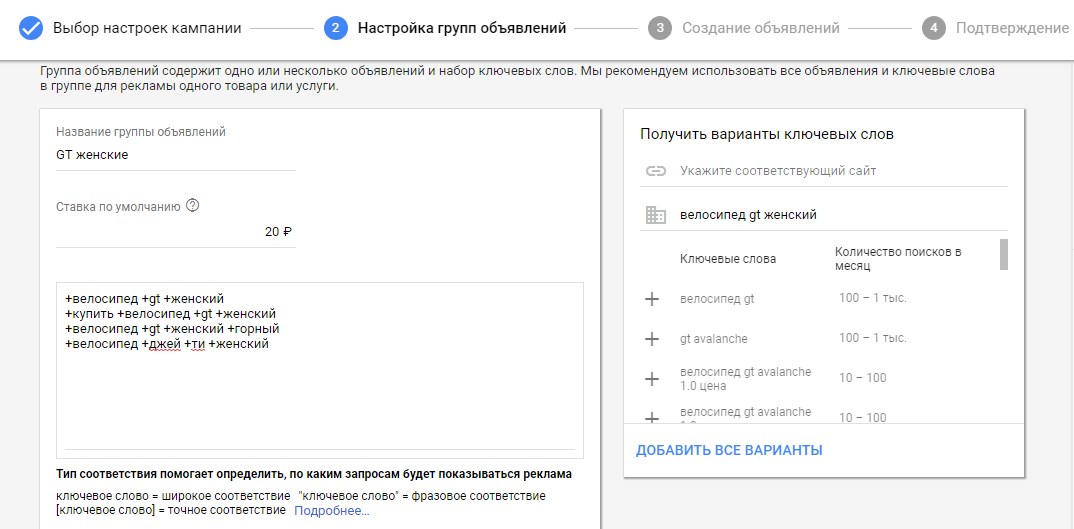Edit ad group name field 'GT женские'
This screenshot has height=529, width=1074.
(176, 156)
